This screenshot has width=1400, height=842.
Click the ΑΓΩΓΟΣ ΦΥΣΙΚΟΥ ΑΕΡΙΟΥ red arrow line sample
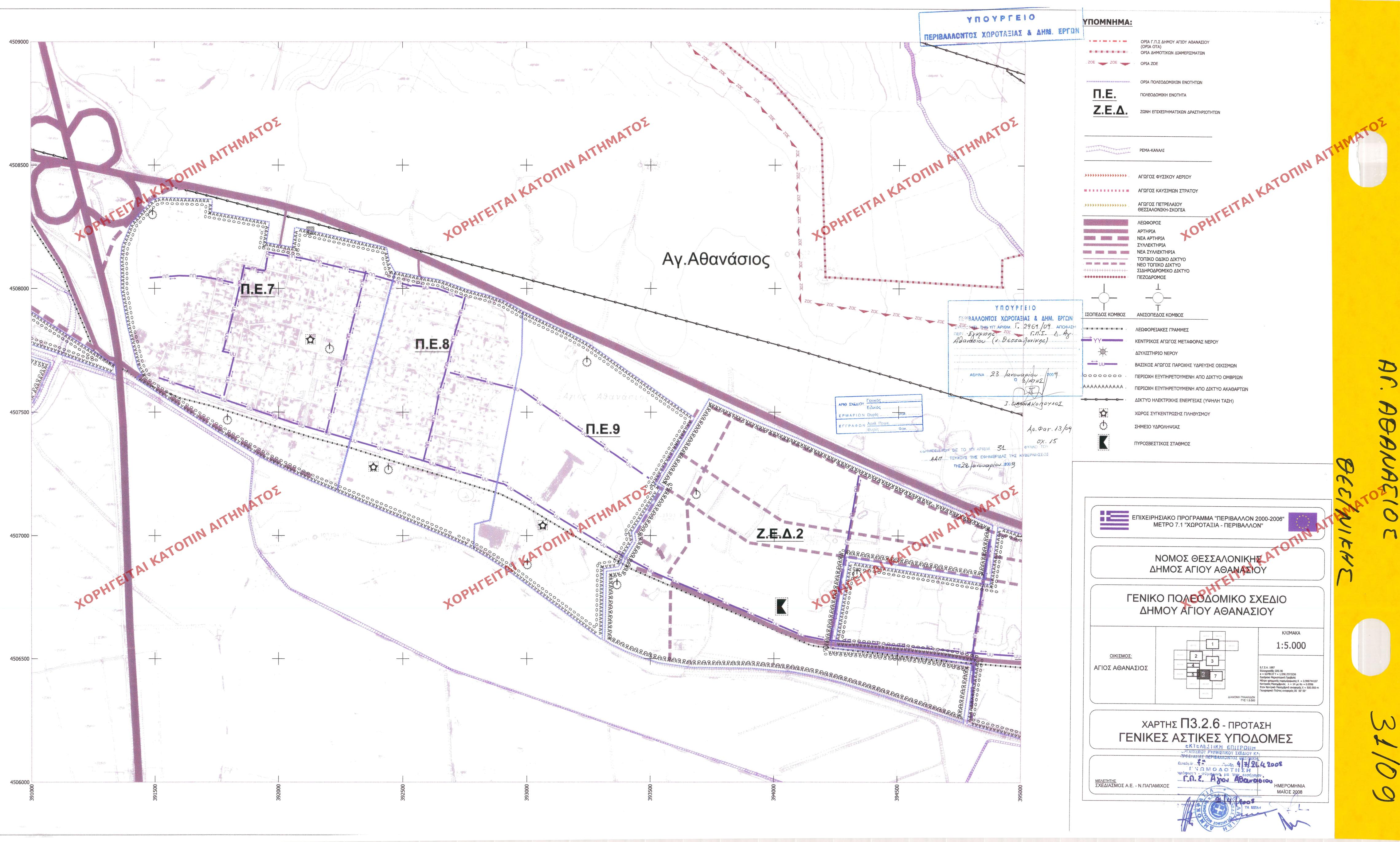tap(1105, 177)
